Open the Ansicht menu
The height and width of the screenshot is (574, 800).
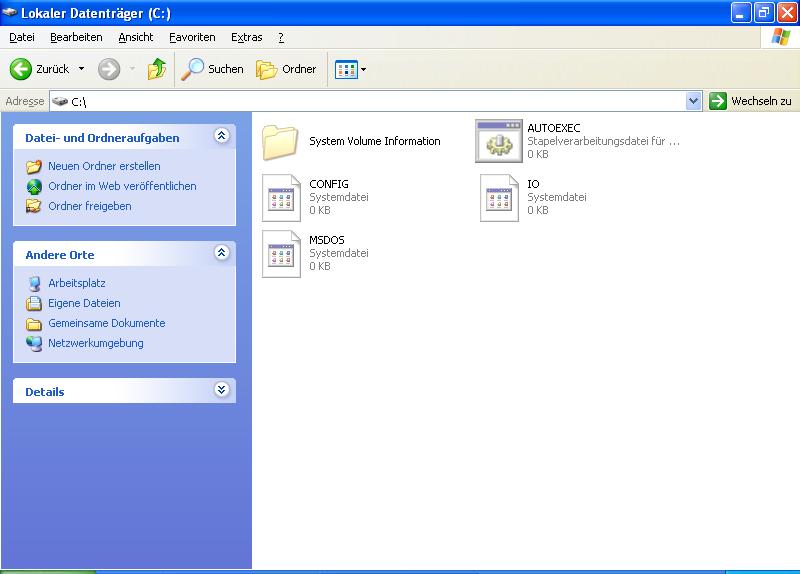(x=136, y=37)
